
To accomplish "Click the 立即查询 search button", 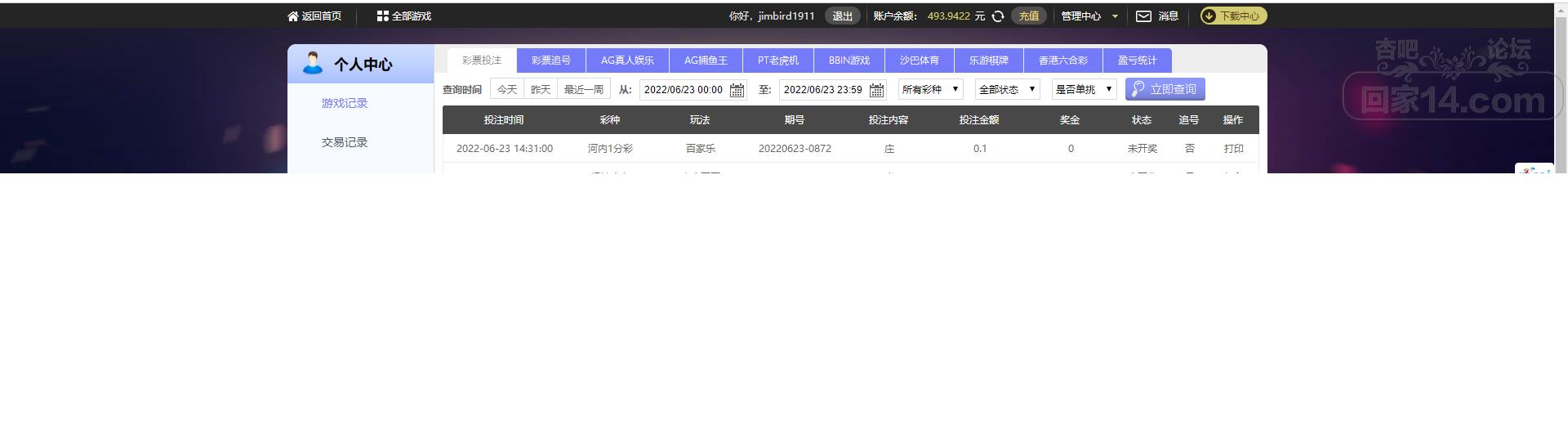I will point(1165,89).
